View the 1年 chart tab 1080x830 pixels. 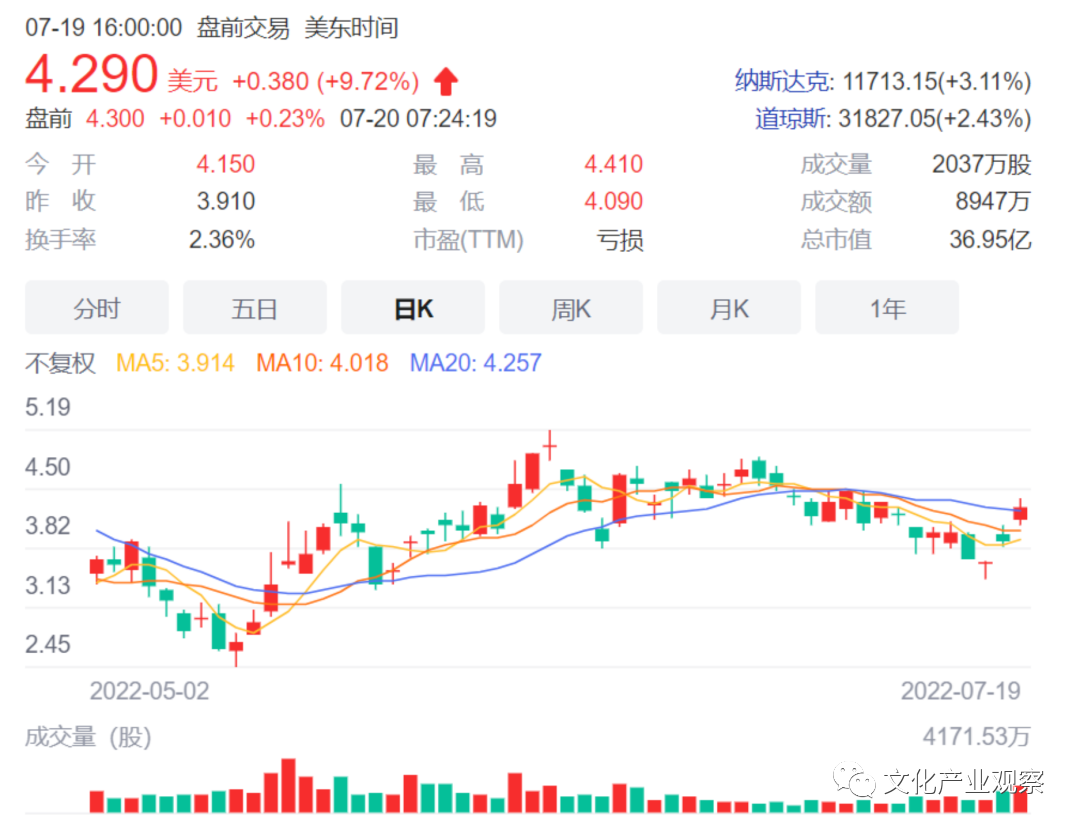(x=887, y=309)
